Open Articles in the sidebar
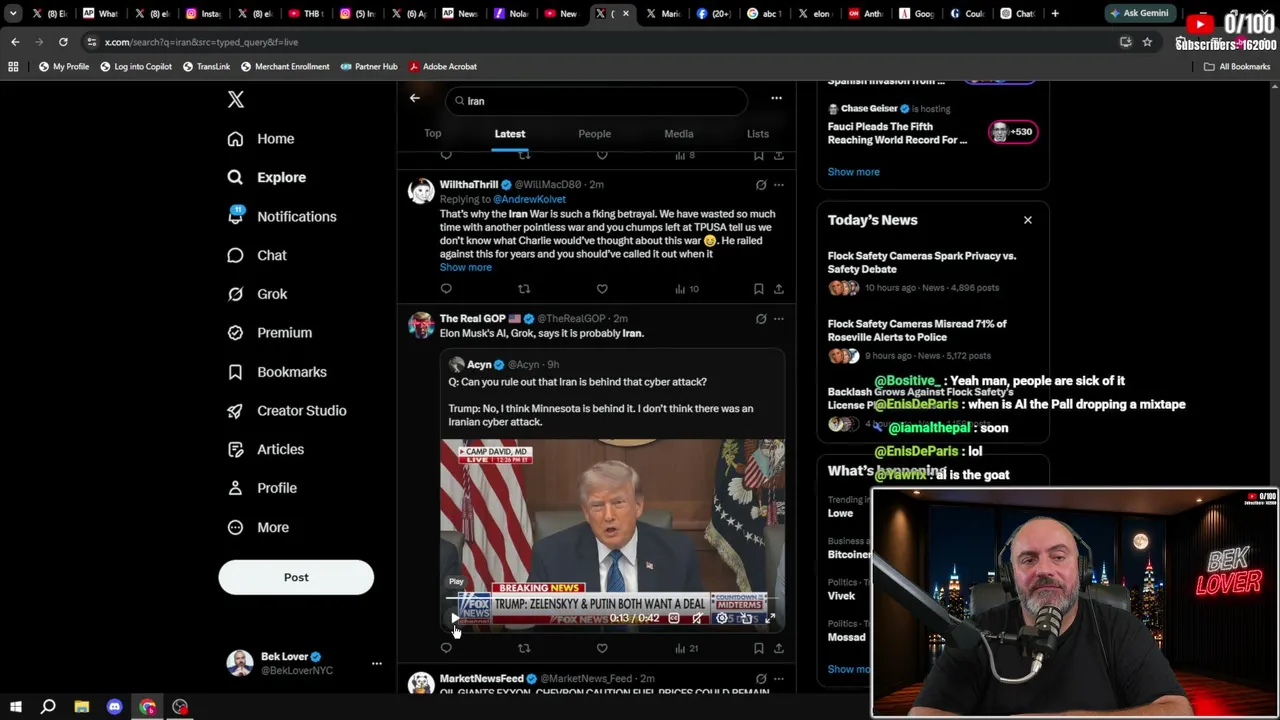The width and height of the screenshot is (1280, 720). (x=266, y=450)
